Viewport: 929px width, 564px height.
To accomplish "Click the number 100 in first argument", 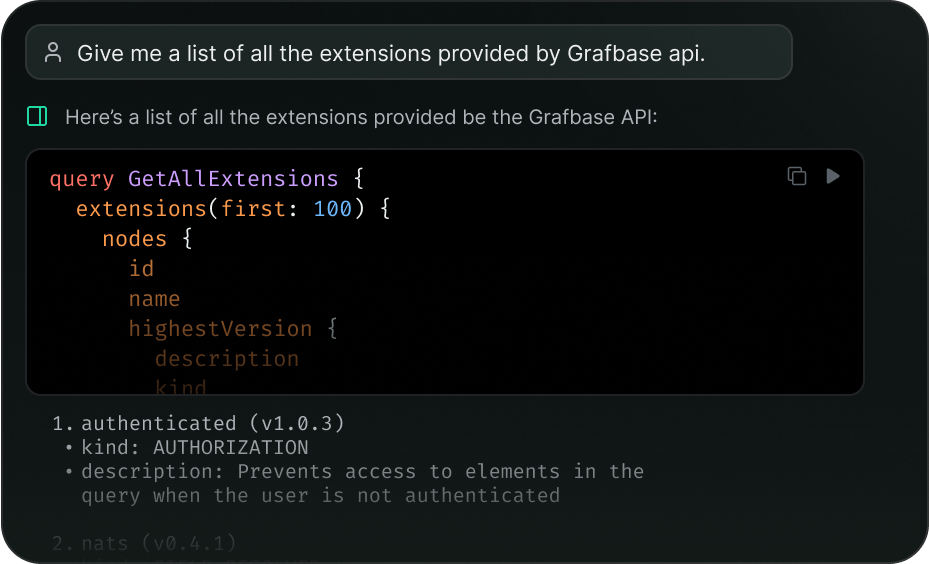I will 333,209.
